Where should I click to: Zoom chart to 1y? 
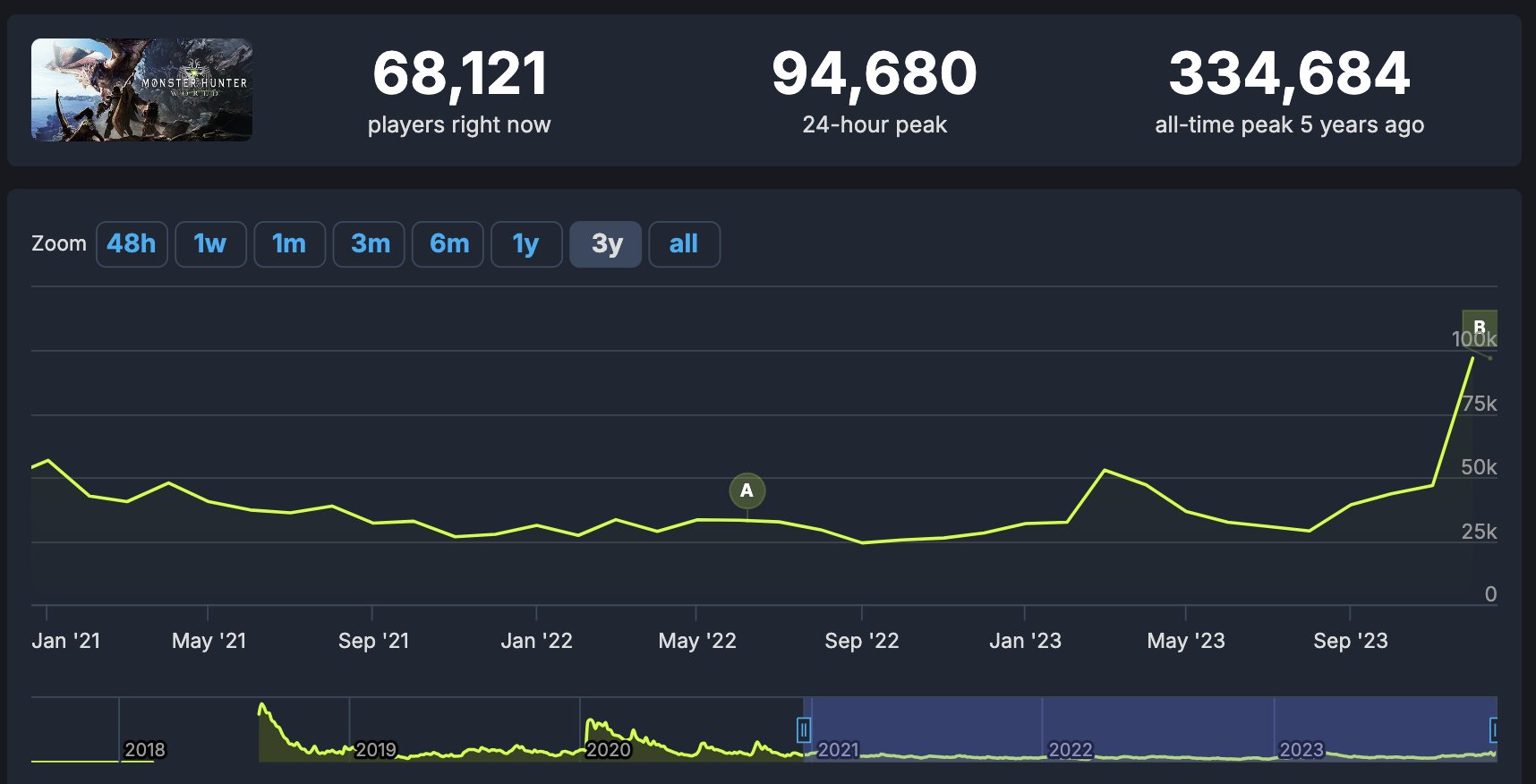tap(526, 244)
